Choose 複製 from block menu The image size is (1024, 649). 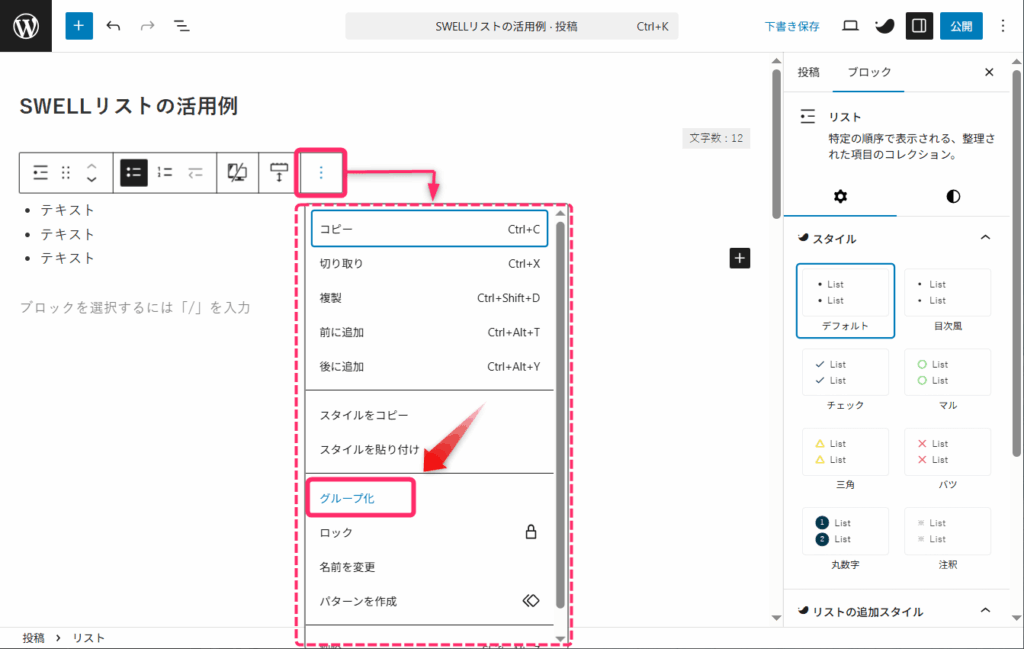coord(429,298)
